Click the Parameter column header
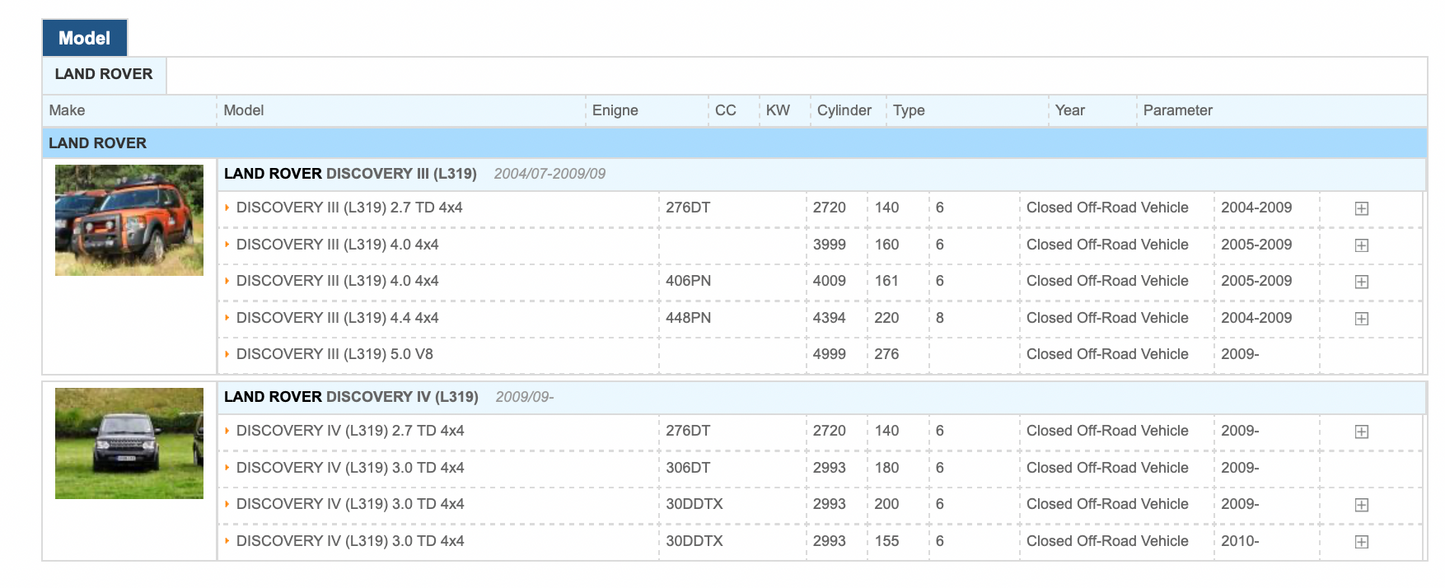1445x588 pixels. click(x=1178, y=110)
